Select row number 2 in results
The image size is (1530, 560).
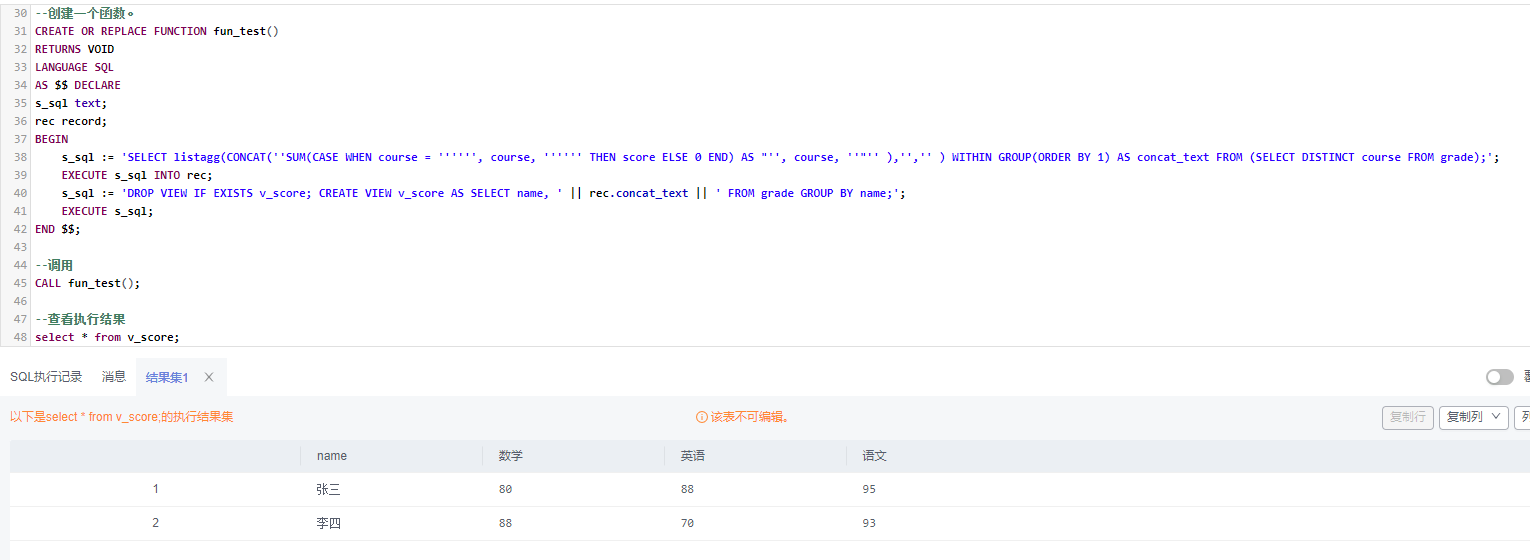point(156,524)
